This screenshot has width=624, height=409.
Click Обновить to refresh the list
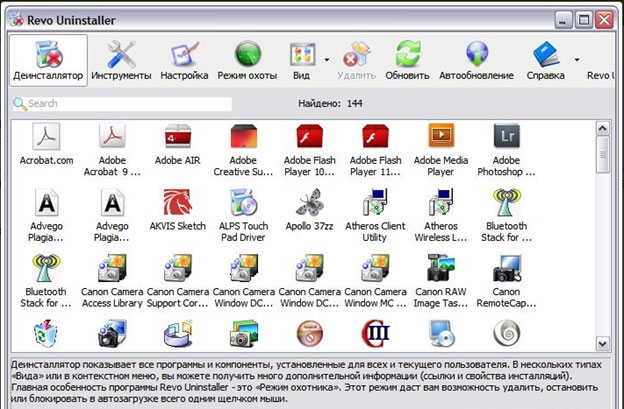click(x=407, y=60)
